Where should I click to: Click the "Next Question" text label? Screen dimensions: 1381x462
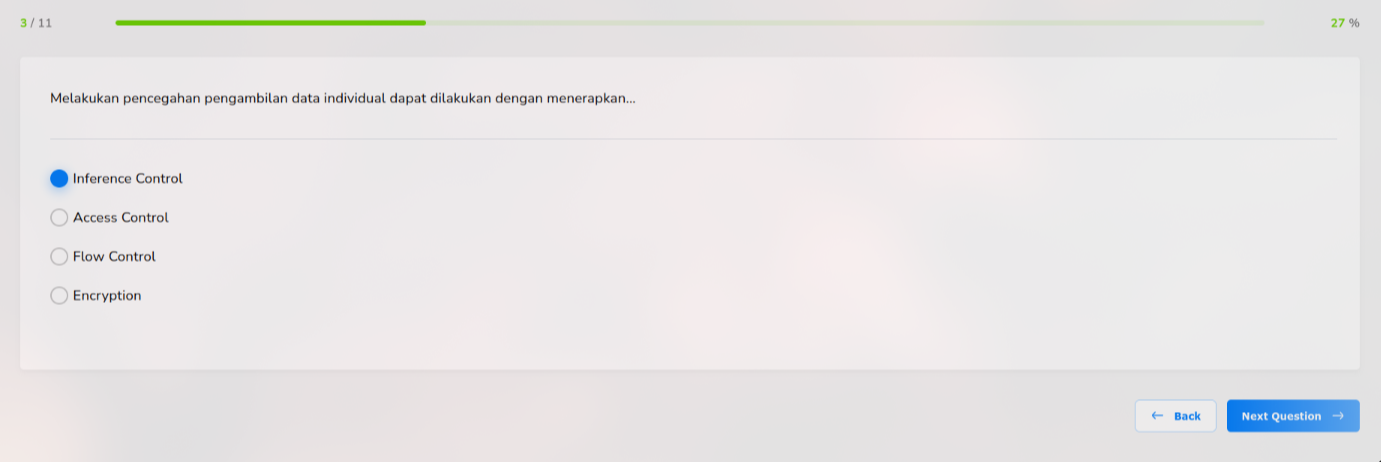coord(1281,416)
